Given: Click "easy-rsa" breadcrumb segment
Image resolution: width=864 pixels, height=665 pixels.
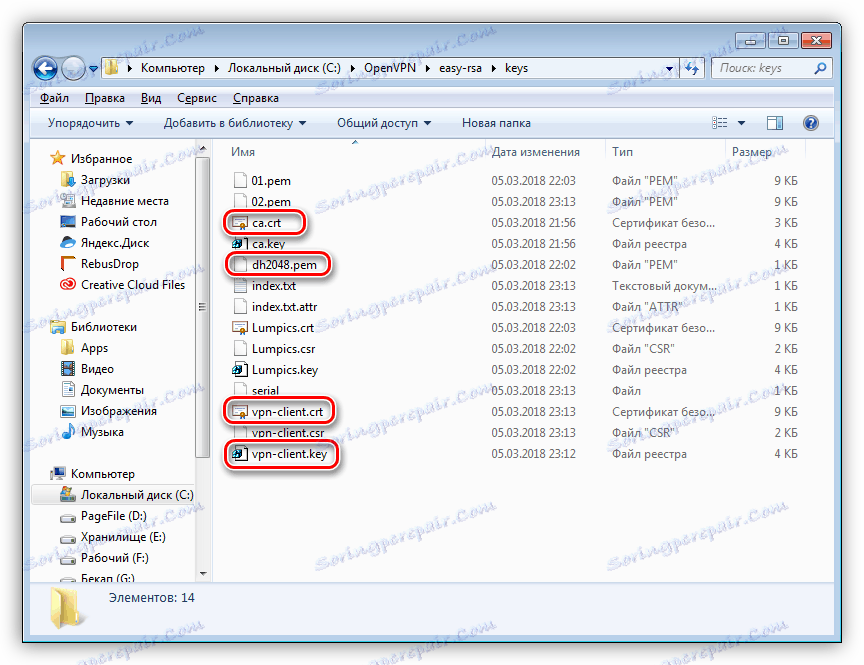Looking at the screenshot, I should pos(460,68).
